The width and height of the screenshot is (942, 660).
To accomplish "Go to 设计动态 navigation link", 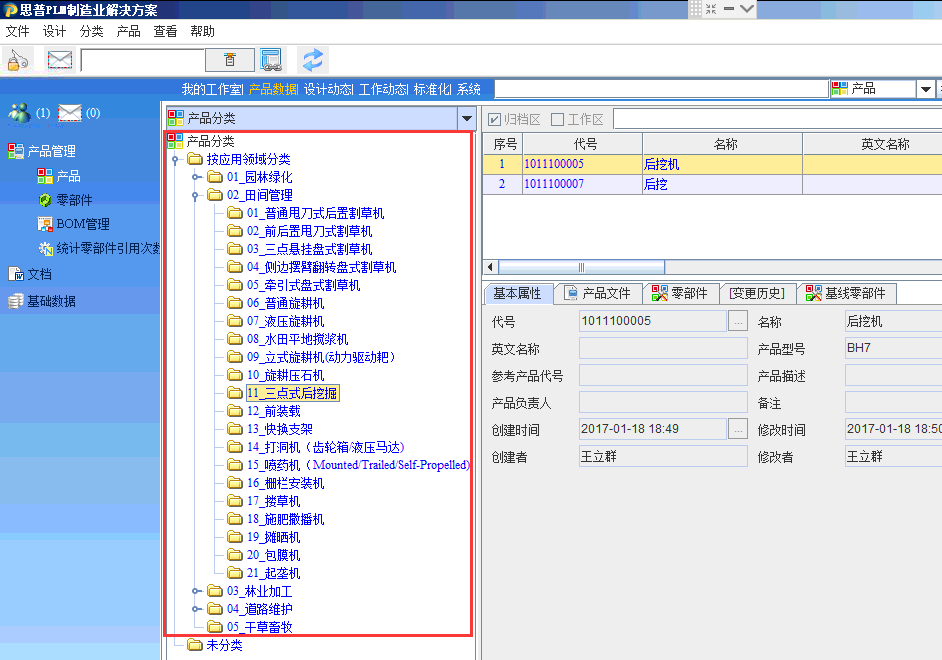I will pyautogui.click(x=327, y=89).
